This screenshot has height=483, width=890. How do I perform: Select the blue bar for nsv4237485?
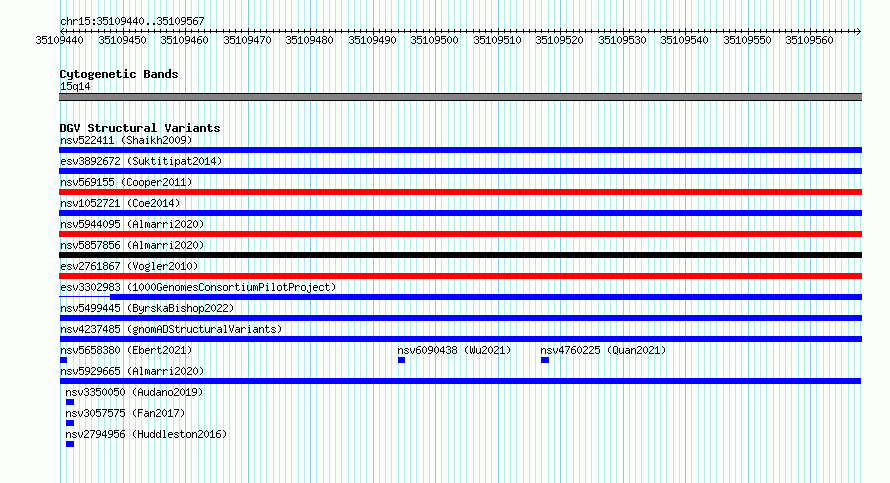[x=460, y=339]
